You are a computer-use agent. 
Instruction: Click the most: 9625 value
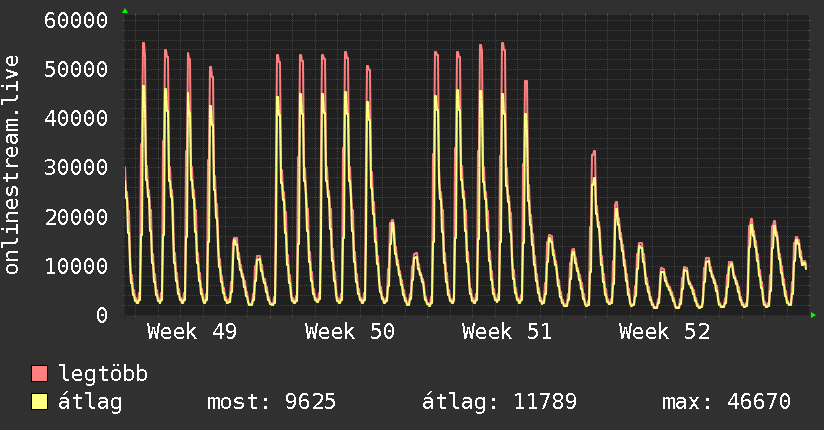(x=271, y=402)
